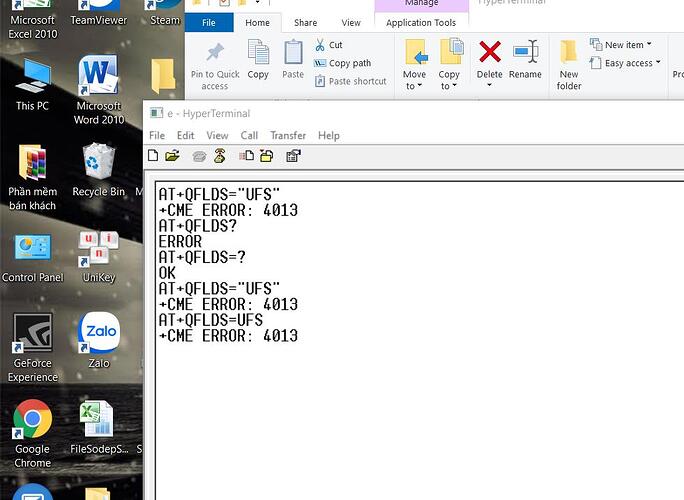The width and height of the screenshot is (684, 500).
Task: Select the Google Chrome desktop shortcut
Action: pos(33,435)
